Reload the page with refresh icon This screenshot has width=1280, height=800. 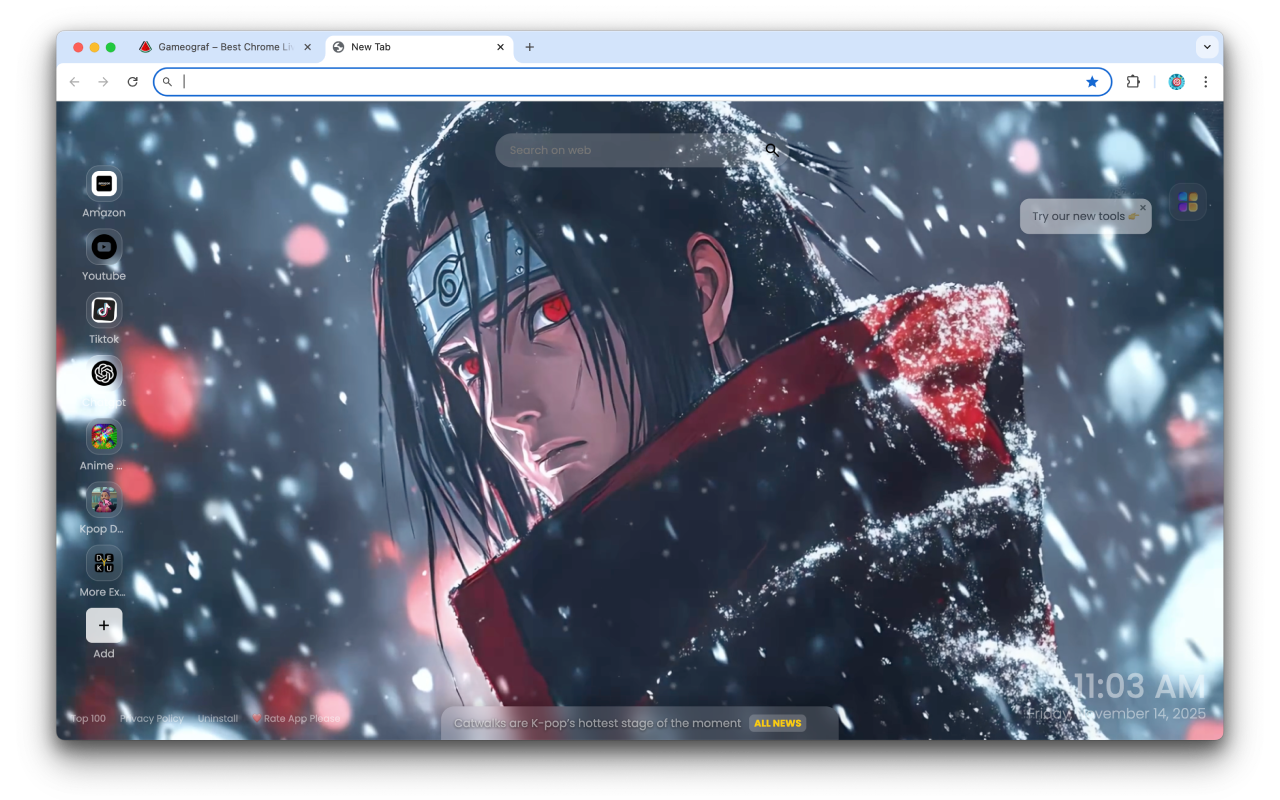[132, 82]
